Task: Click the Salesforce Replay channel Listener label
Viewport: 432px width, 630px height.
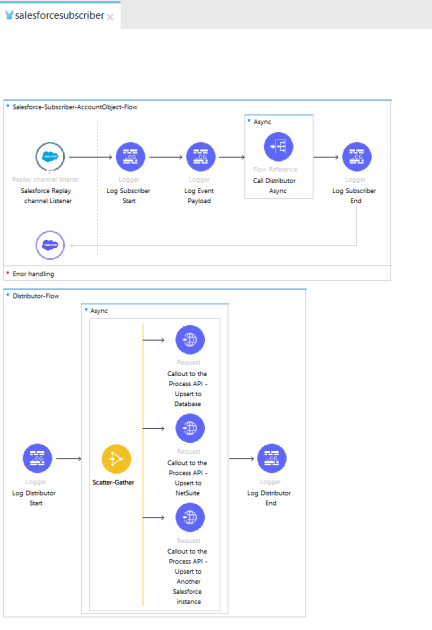Action: (47, 196)
